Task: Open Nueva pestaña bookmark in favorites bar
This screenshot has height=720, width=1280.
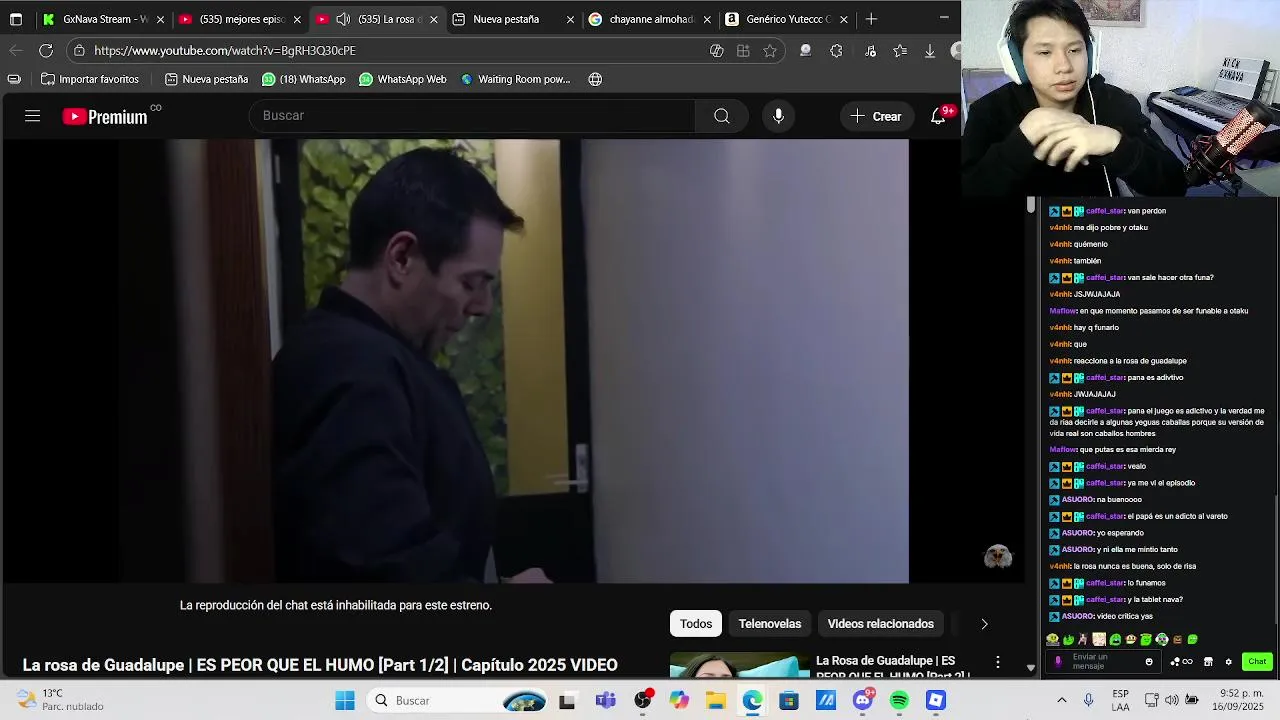Action: [x=206, y=79]
